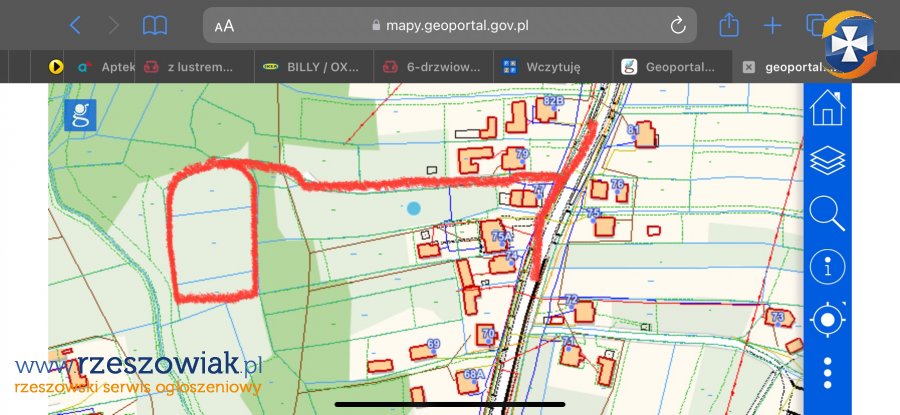This screenshot has height=415, width=900.
Task: Close the active geoportal tab
Action: 747,67
